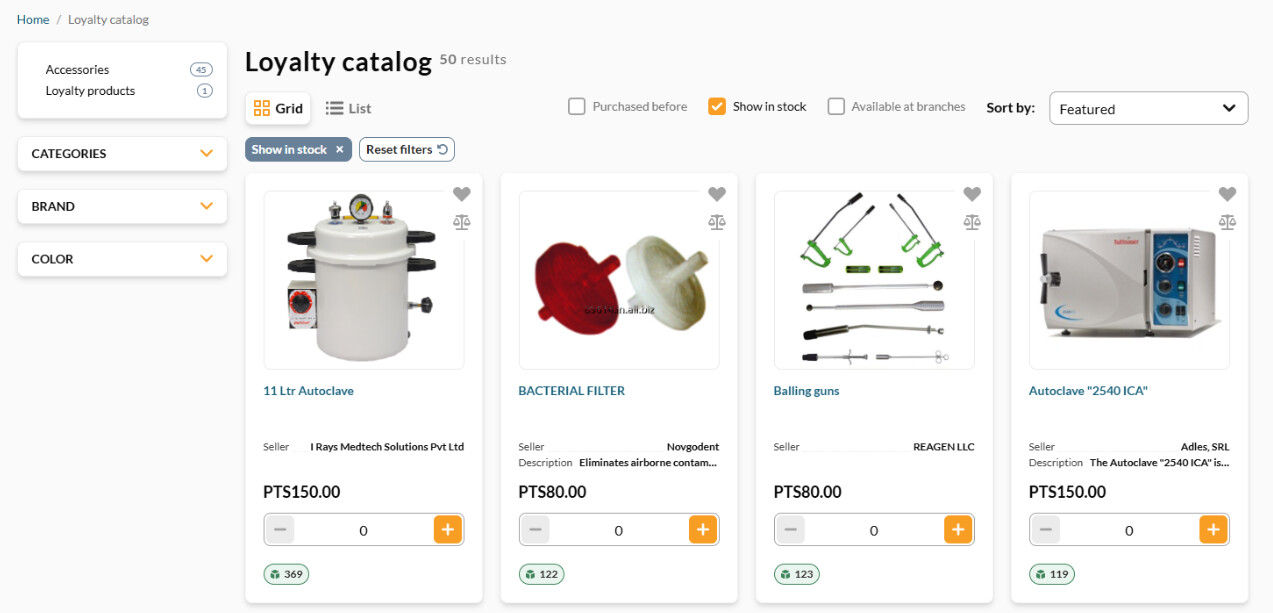Uncheck Show in stock checkbox
Screen dimensions: 1273x613
click(717, 106)
